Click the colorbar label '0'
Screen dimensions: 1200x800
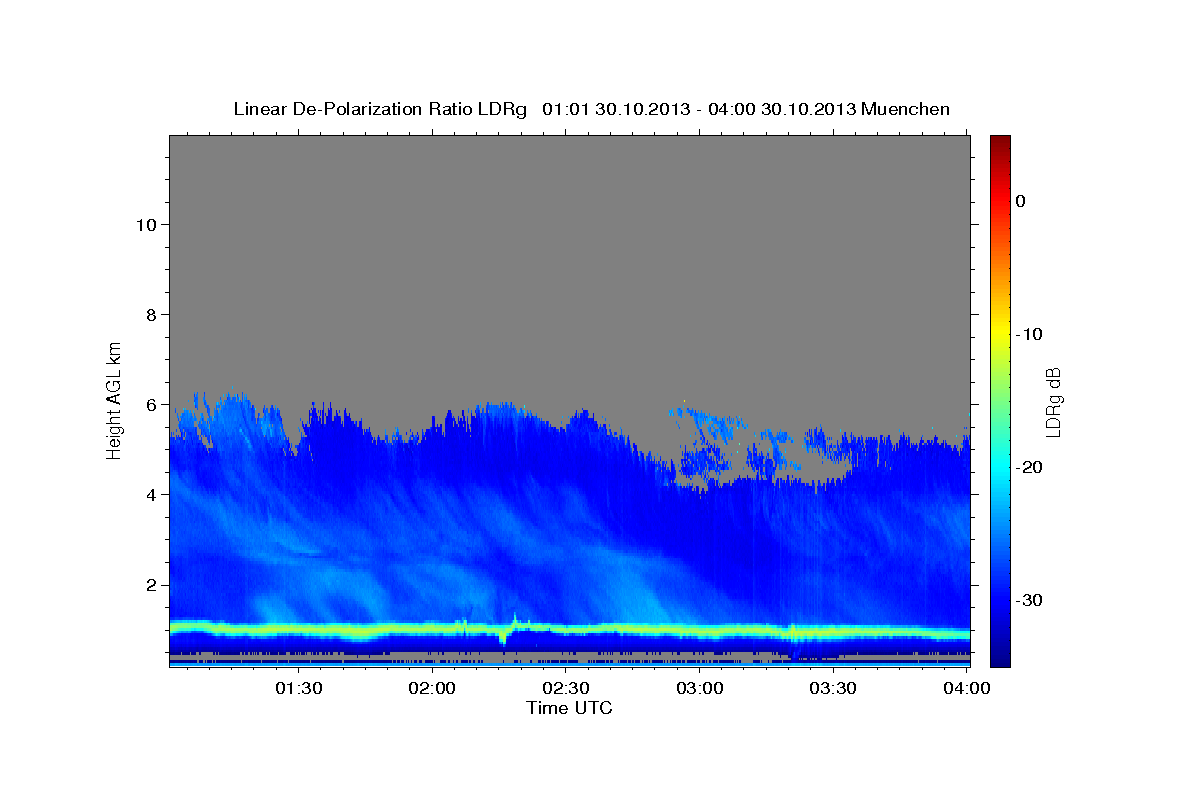tap(1020, 201)
